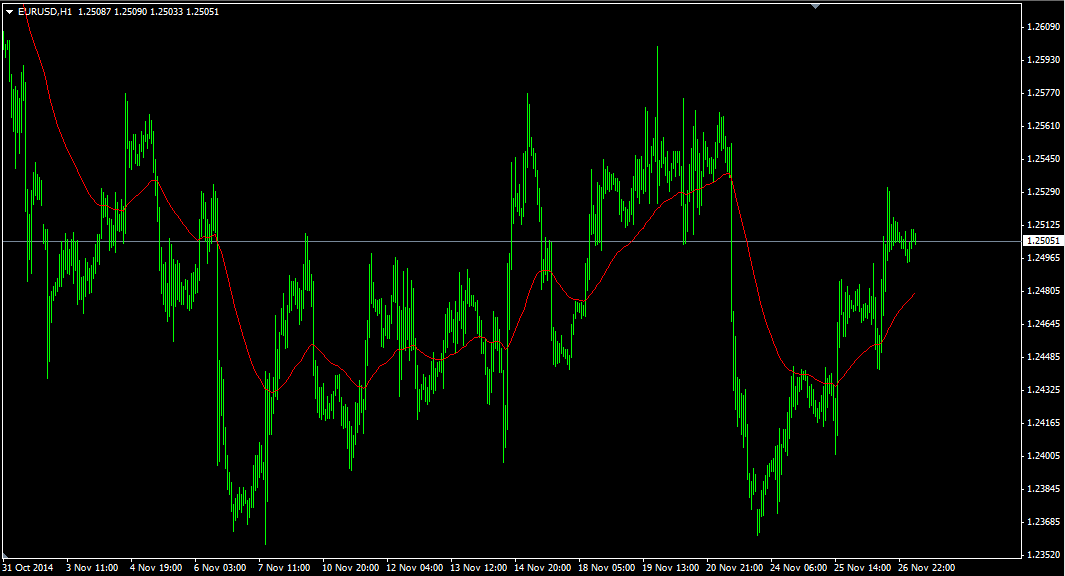This screenshot has width=1065, height=576.
Task: Click the 1.24485 price scale label
Action: pos(1043,357)
